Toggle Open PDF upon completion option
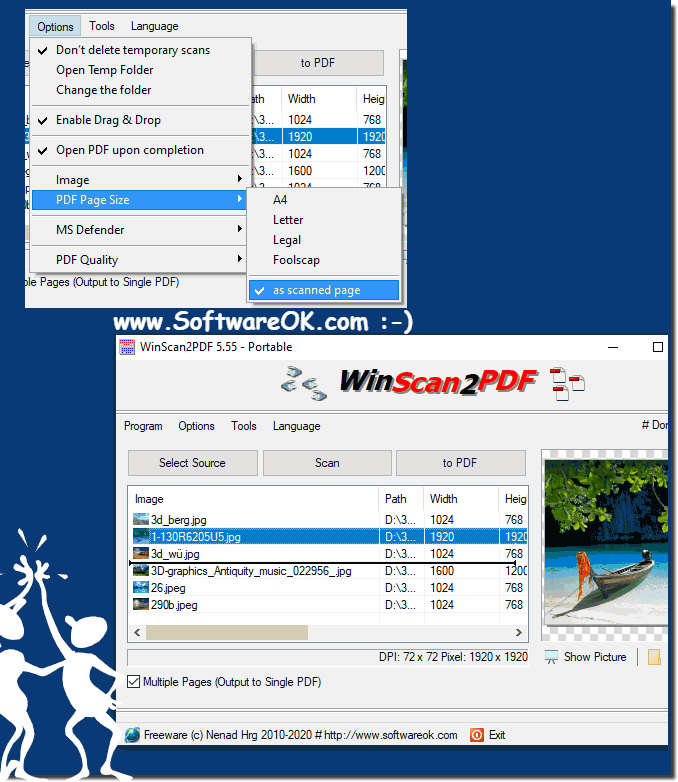 tap(141, 150)
